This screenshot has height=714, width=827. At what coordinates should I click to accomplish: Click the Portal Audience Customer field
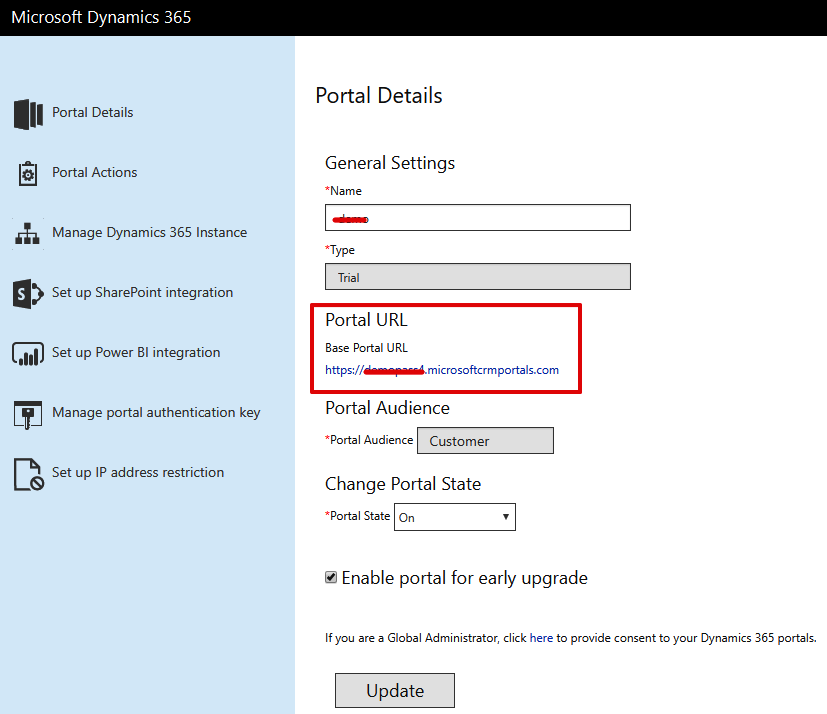click(485, 441)
